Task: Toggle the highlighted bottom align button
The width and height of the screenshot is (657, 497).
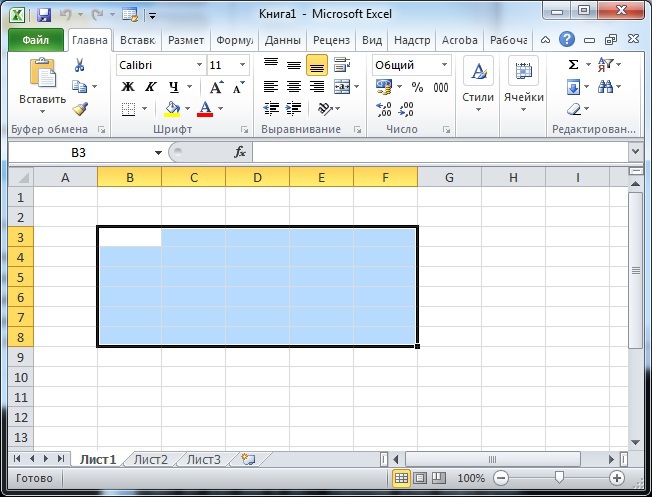Action: [317, 65]
